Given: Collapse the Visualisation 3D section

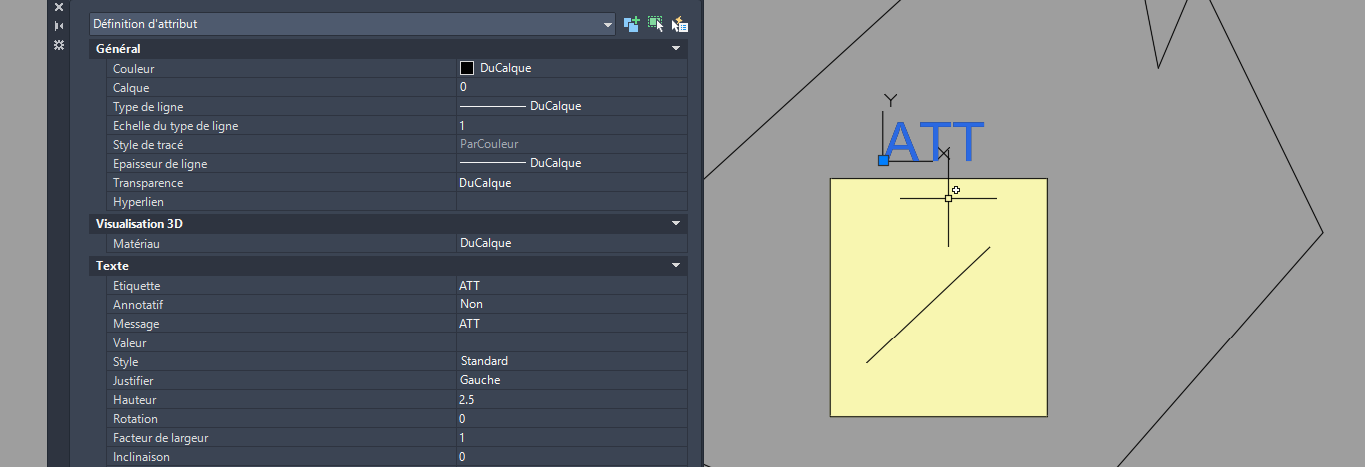Looking at the screenshot, I should (676, 223).
